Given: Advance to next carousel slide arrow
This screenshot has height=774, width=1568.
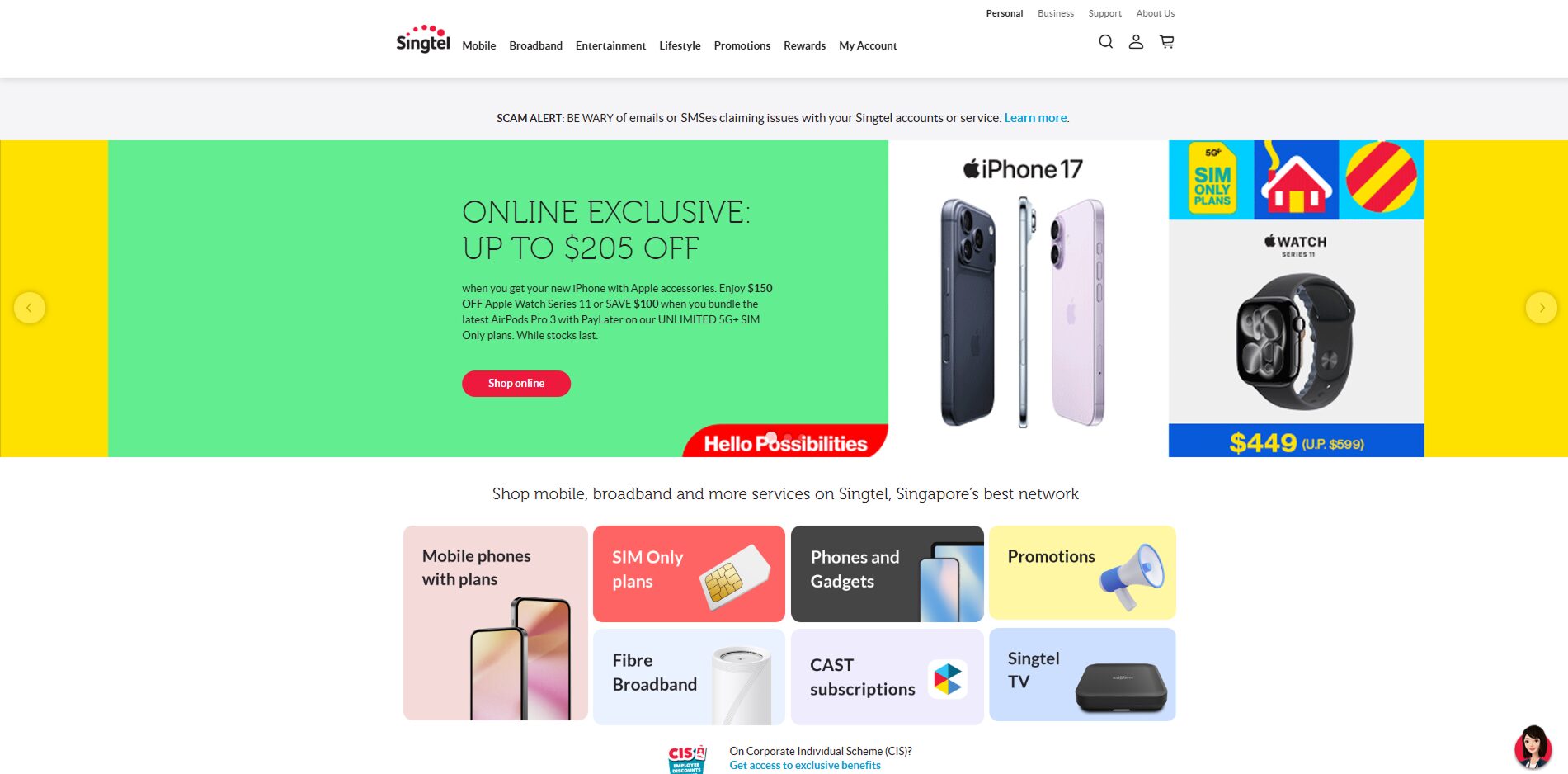Looking at the screenshot, I should point(1541,308).
